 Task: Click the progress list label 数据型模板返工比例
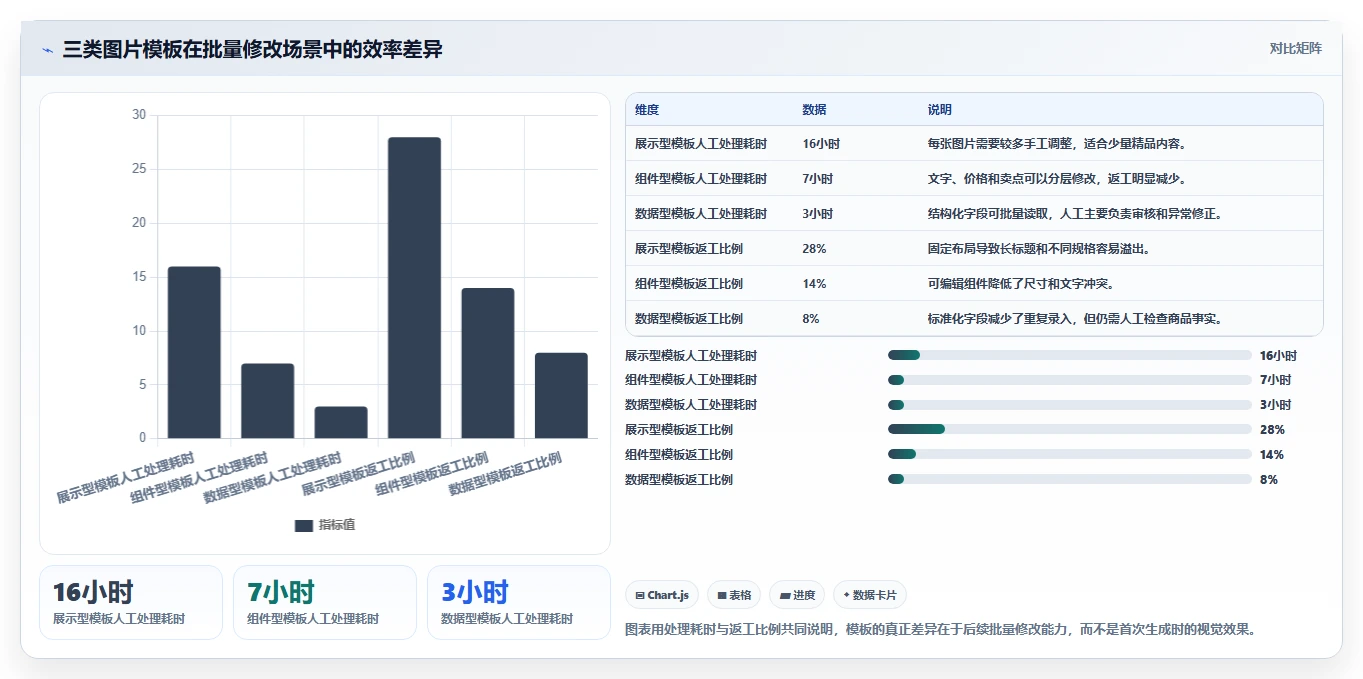pyautogui.click(x=679, y=479)
